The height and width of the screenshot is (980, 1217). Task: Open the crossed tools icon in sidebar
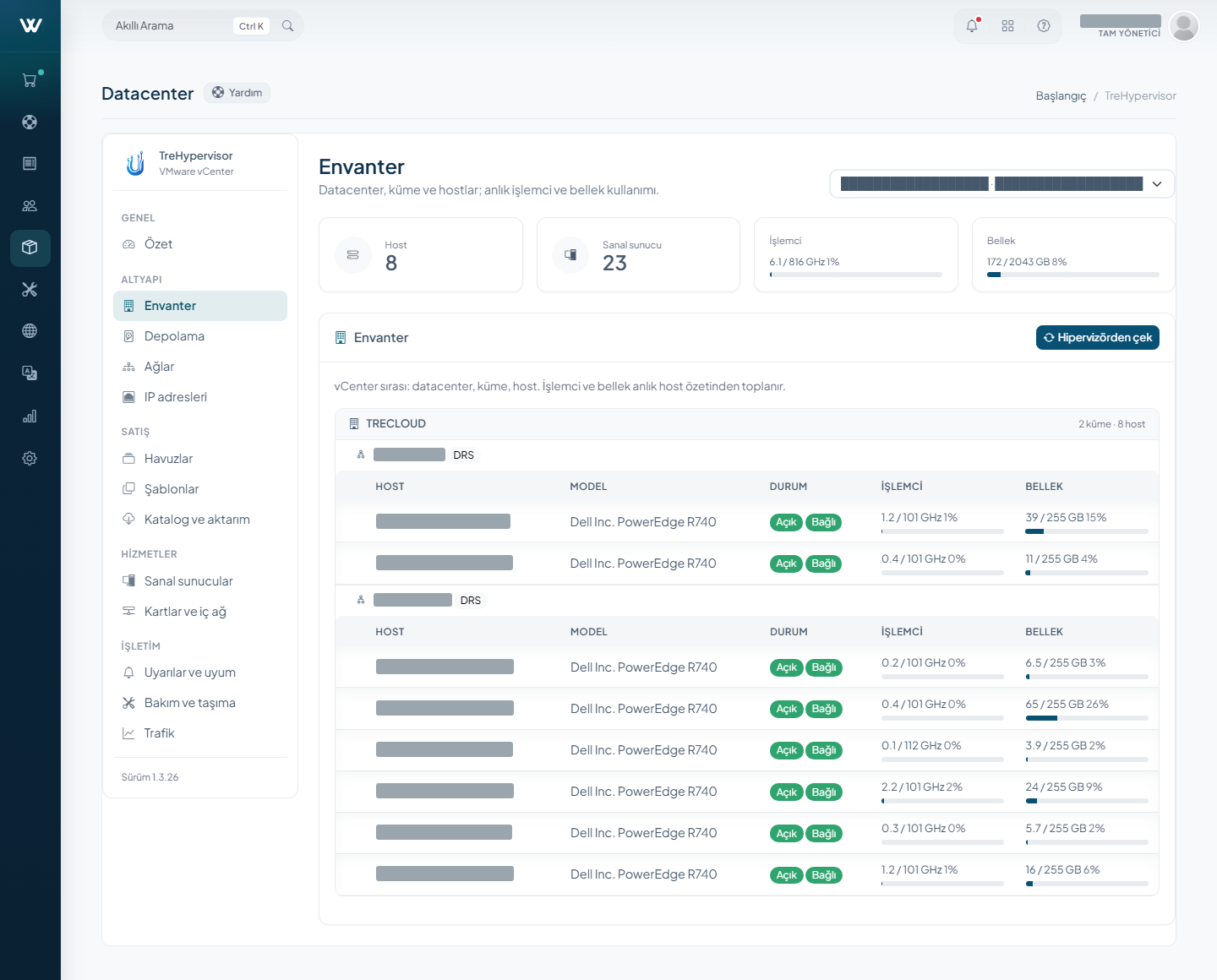coord(30,289)
